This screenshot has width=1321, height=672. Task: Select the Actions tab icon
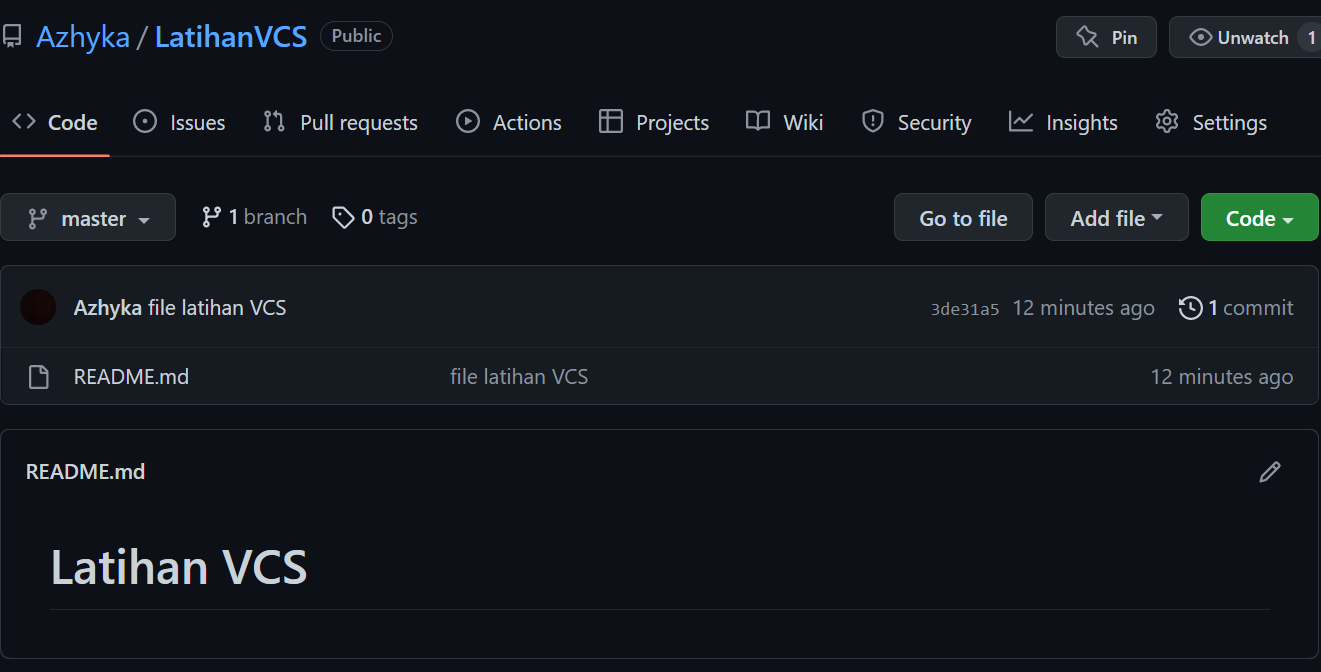point(467,121)
